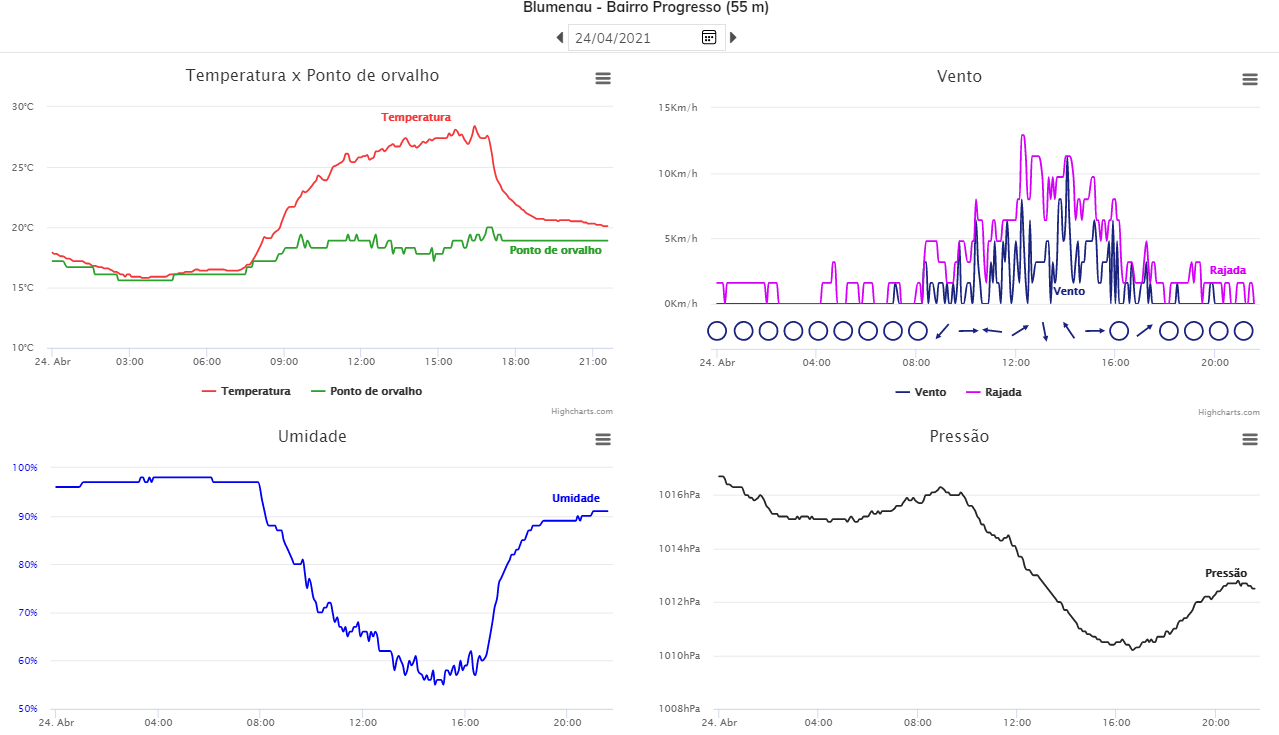Go to next day arrow
Viewport: 1279px width, 735px height.
tap(733, 38)
